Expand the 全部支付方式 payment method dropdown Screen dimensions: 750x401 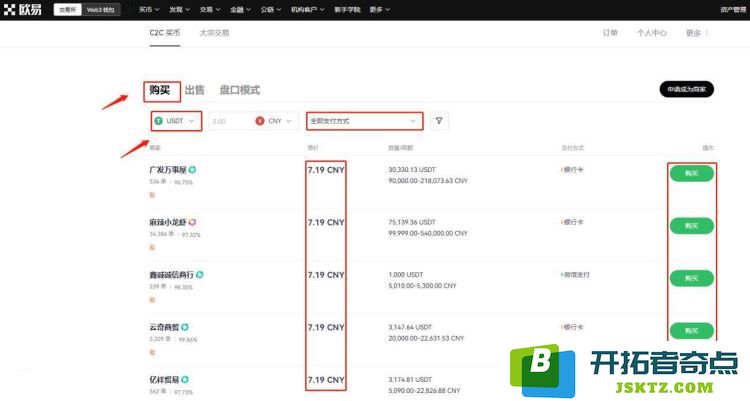[x=364, y=121]
